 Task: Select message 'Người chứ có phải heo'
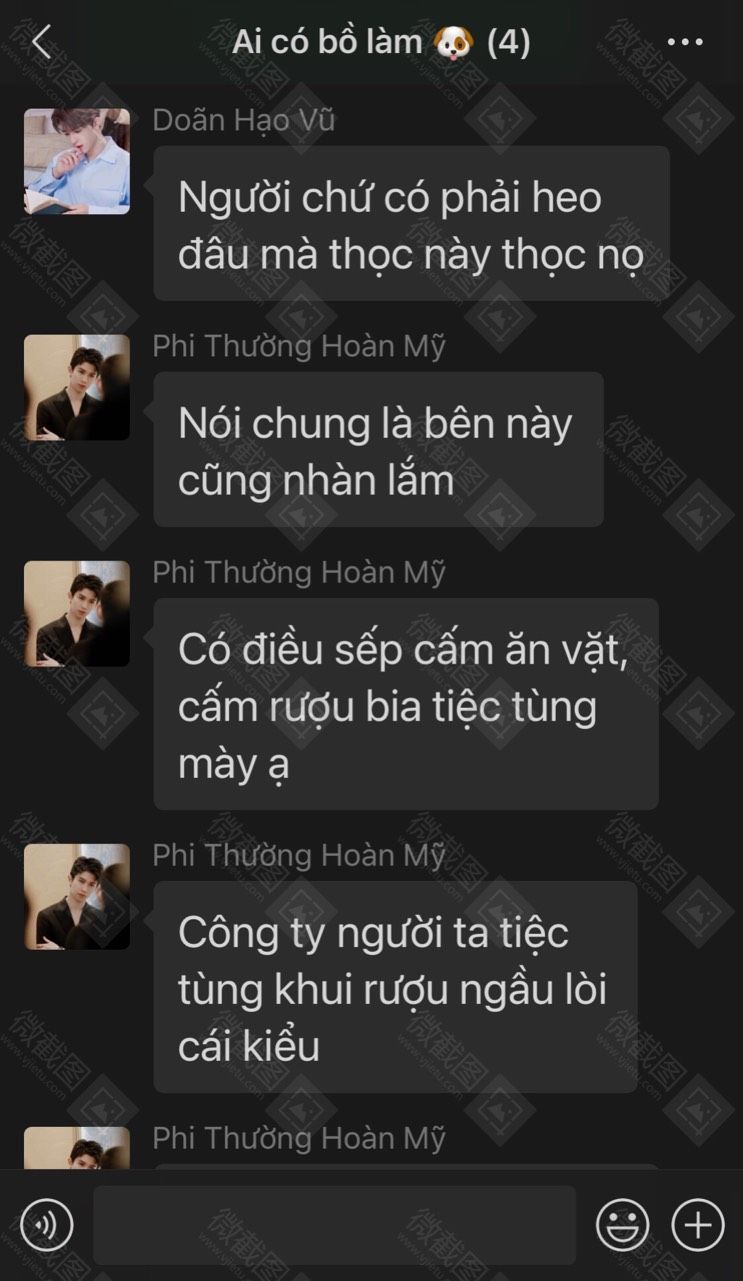(411, 224)
